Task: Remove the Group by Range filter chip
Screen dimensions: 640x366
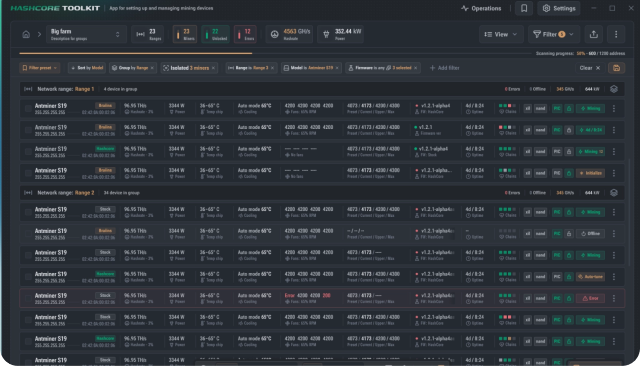Action: [152, 68]
